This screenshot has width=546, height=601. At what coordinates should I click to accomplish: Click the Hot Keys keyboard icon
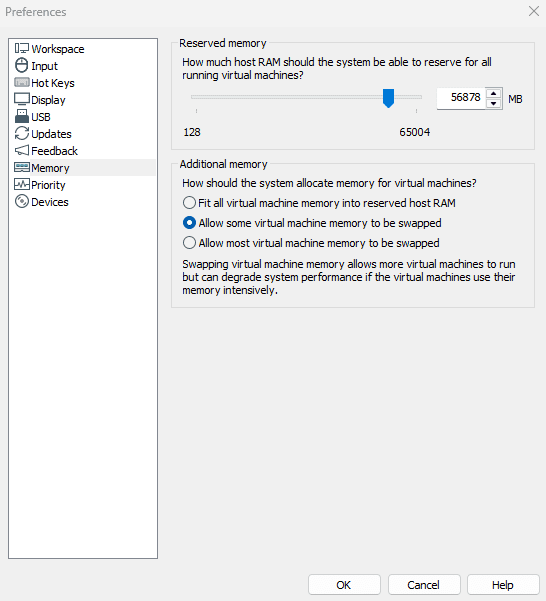coord(22,82)
